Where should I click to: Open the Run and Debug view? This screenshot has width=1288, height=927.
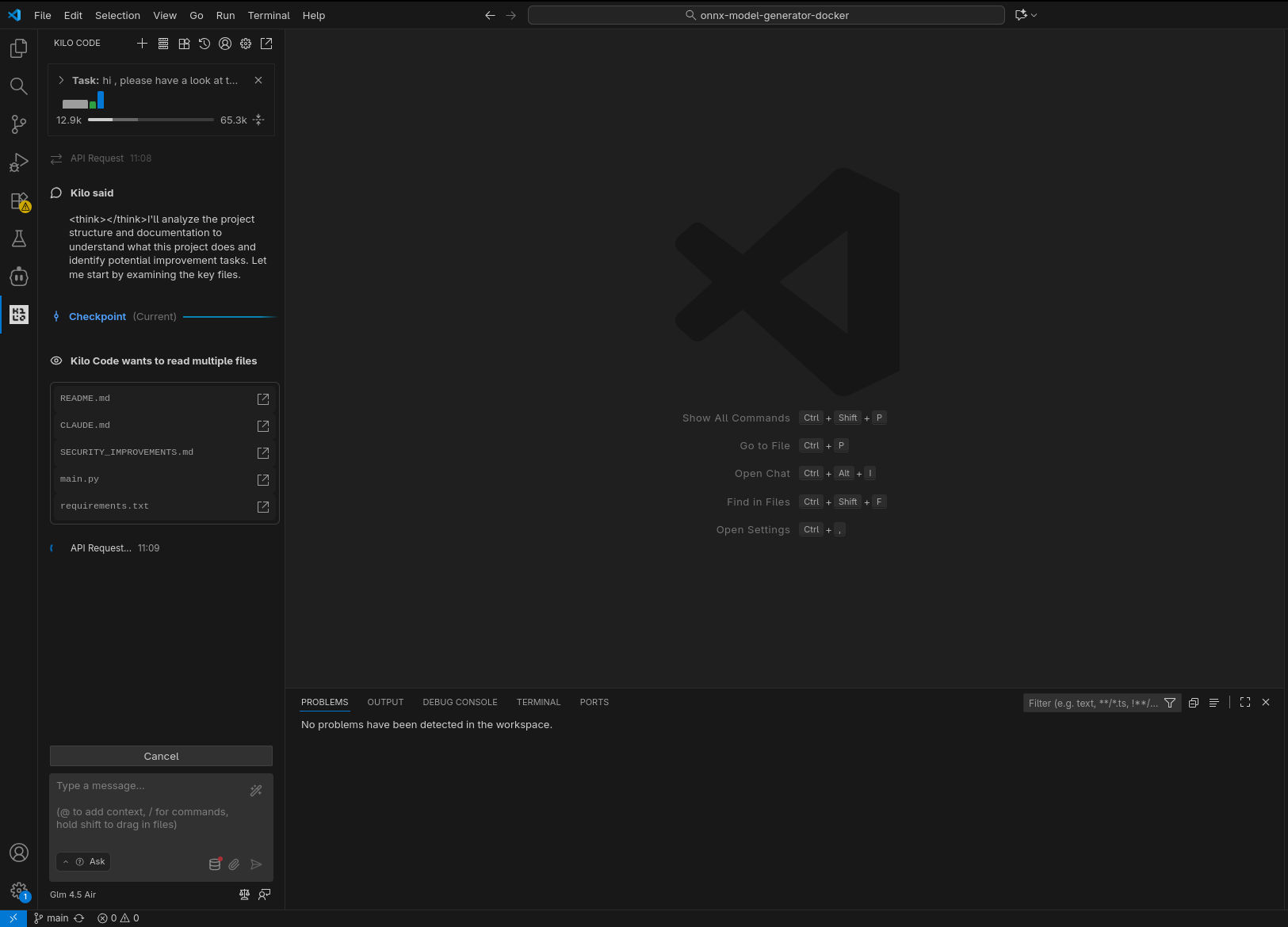click(18, 162)
